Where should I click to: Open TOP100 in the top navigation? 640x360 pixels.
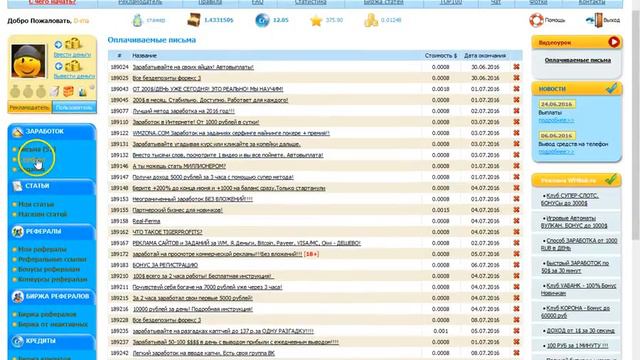[x=451, y=2]
